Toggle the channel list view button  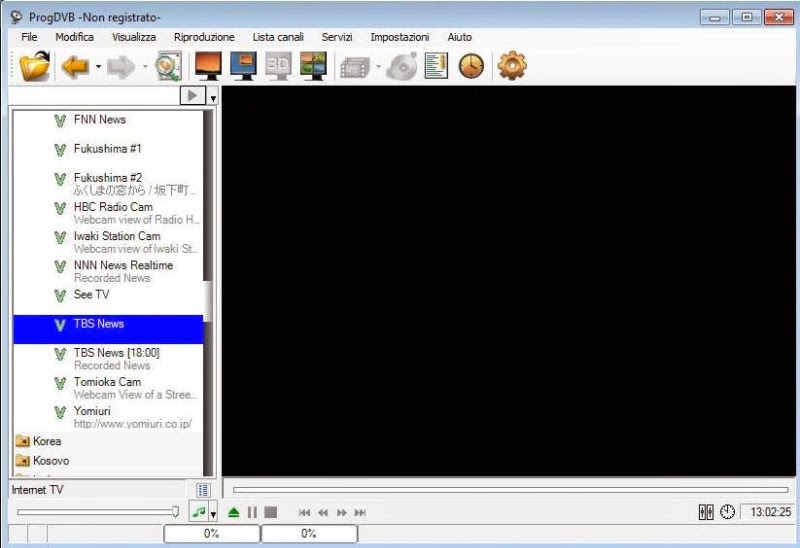click(x=203, y=490)
